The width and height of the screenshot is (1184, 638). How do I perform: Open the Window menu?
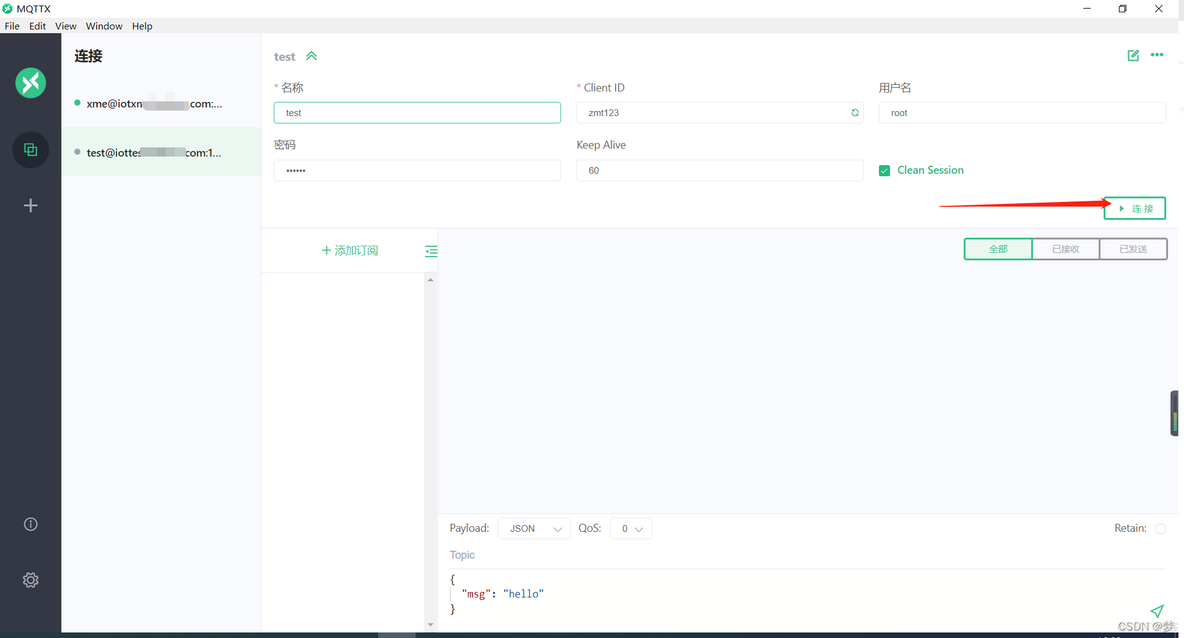coord(104,26)
